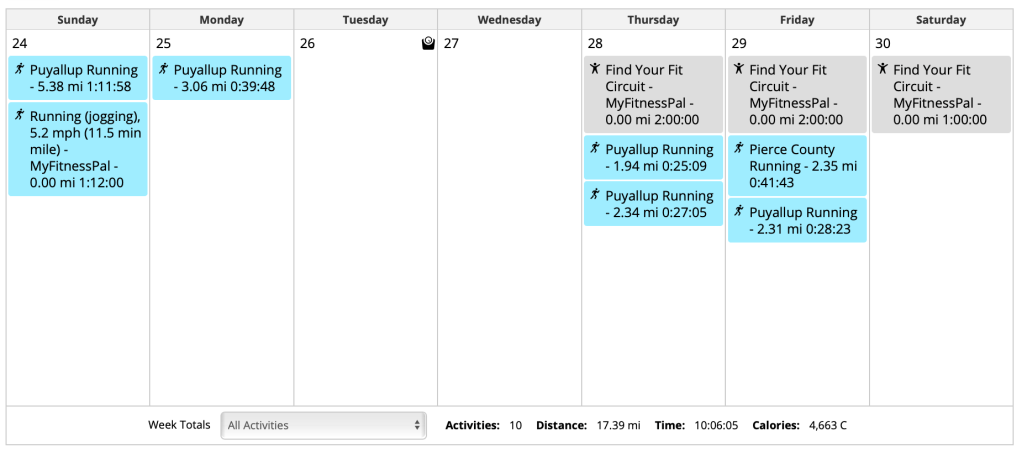Open Thursday's Puyallup Running 2.34 mi activity
Viewport: 1022px width, 453px height.
click(x=660, y=204)
